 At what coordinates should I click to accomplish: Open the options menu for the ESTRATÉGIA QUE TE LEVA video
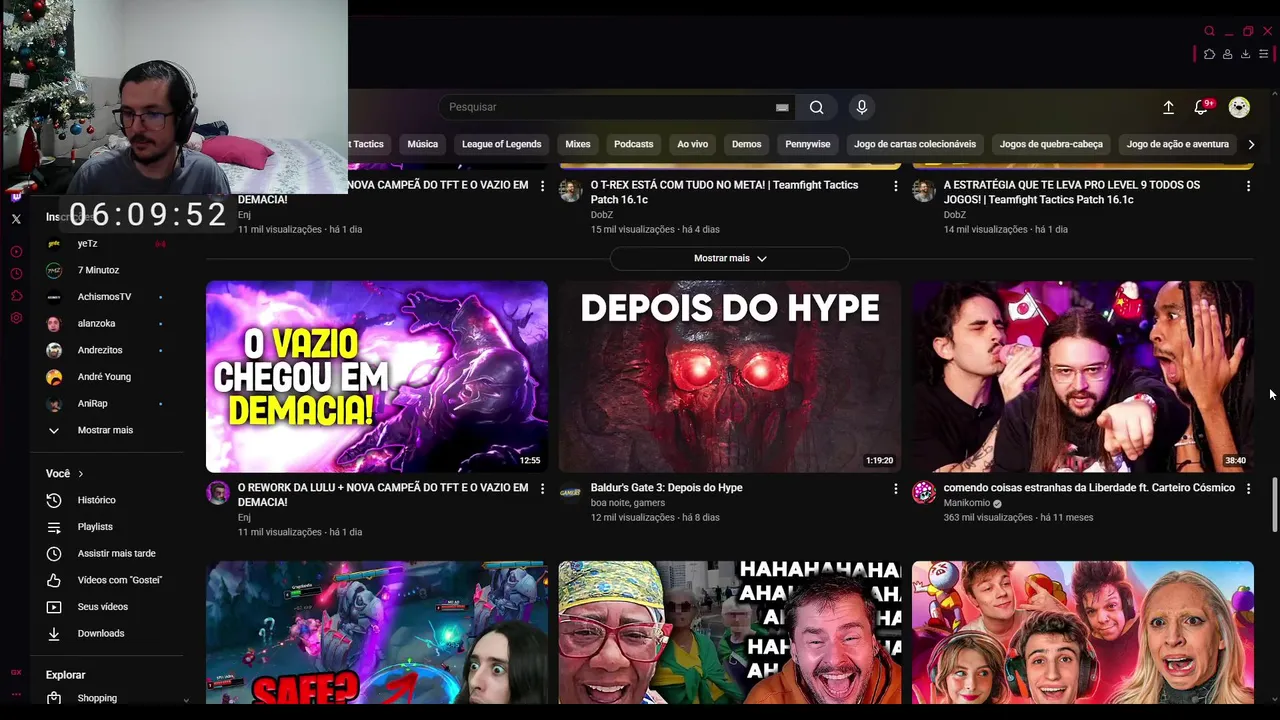coord(1248,186)
